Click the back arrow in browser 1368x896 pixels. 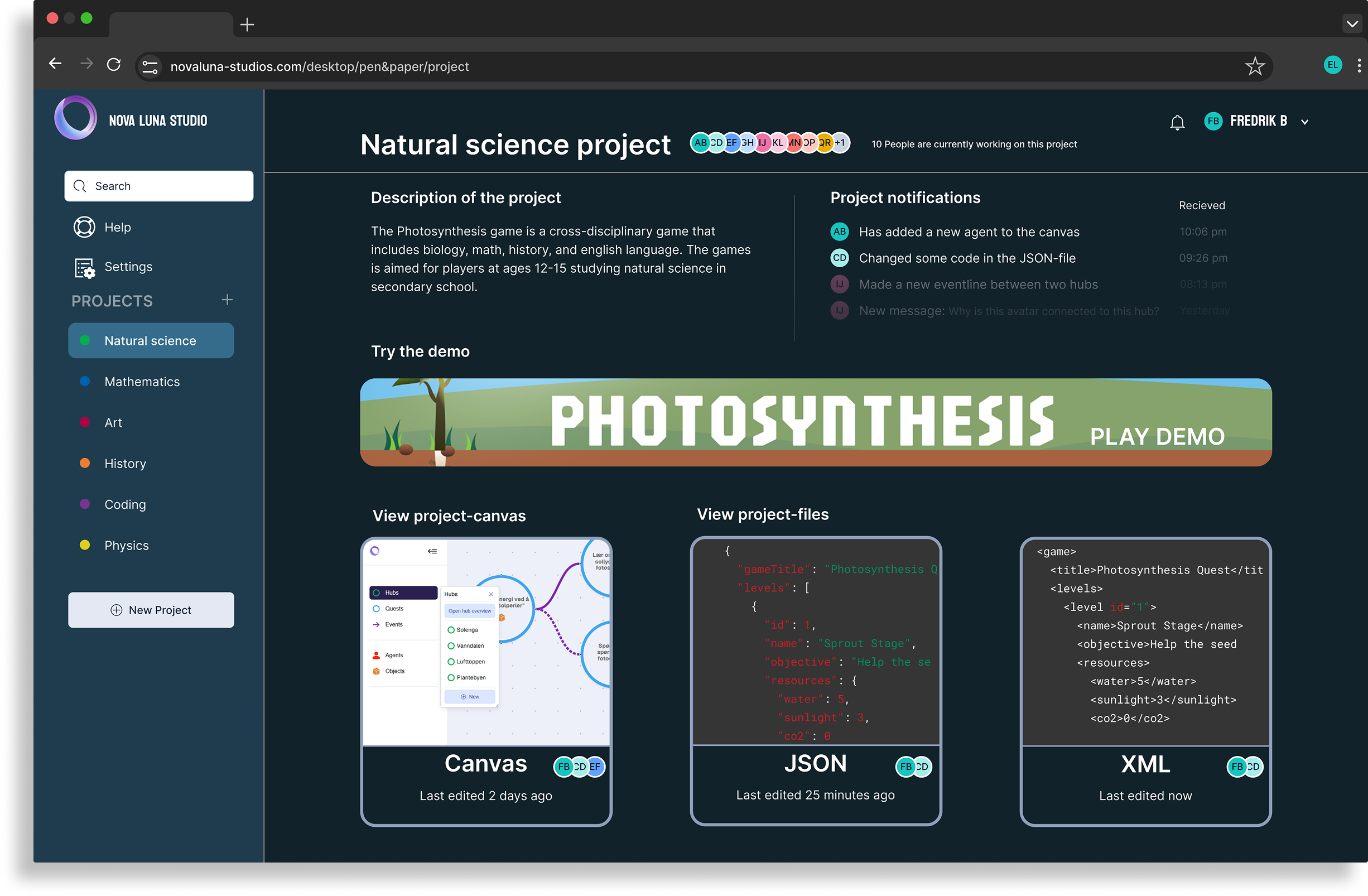[55, 64]
